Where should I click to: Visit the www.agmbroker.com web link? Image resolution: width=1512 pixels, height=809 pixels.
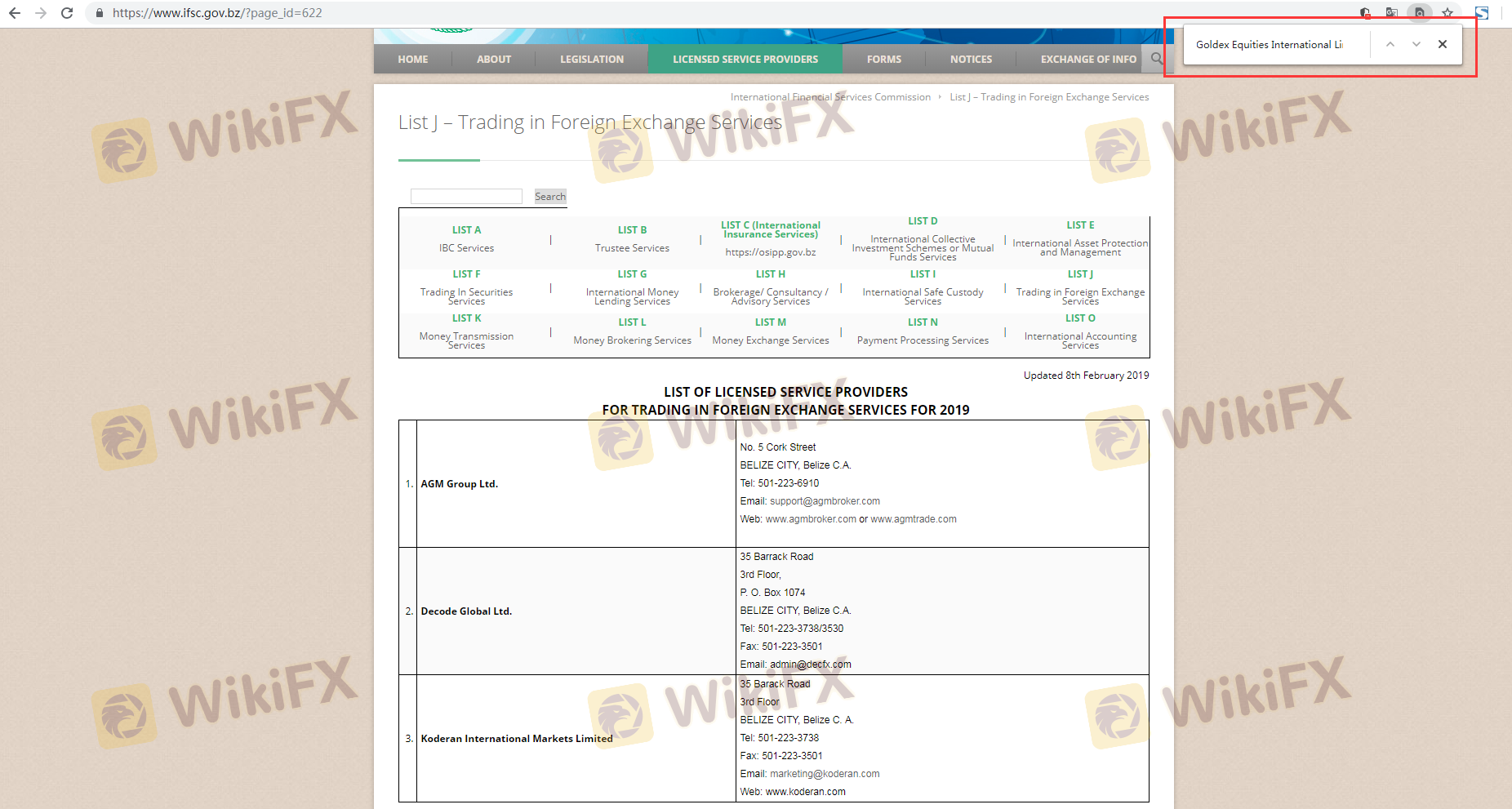(811, 519)
